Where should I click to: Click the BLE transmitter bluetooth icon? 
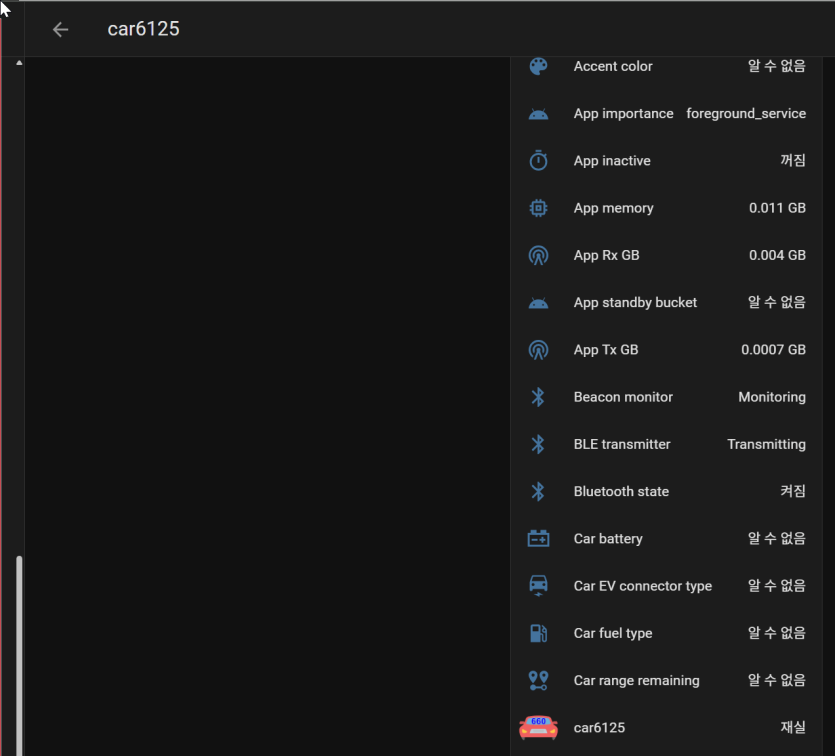pos(538,445)
